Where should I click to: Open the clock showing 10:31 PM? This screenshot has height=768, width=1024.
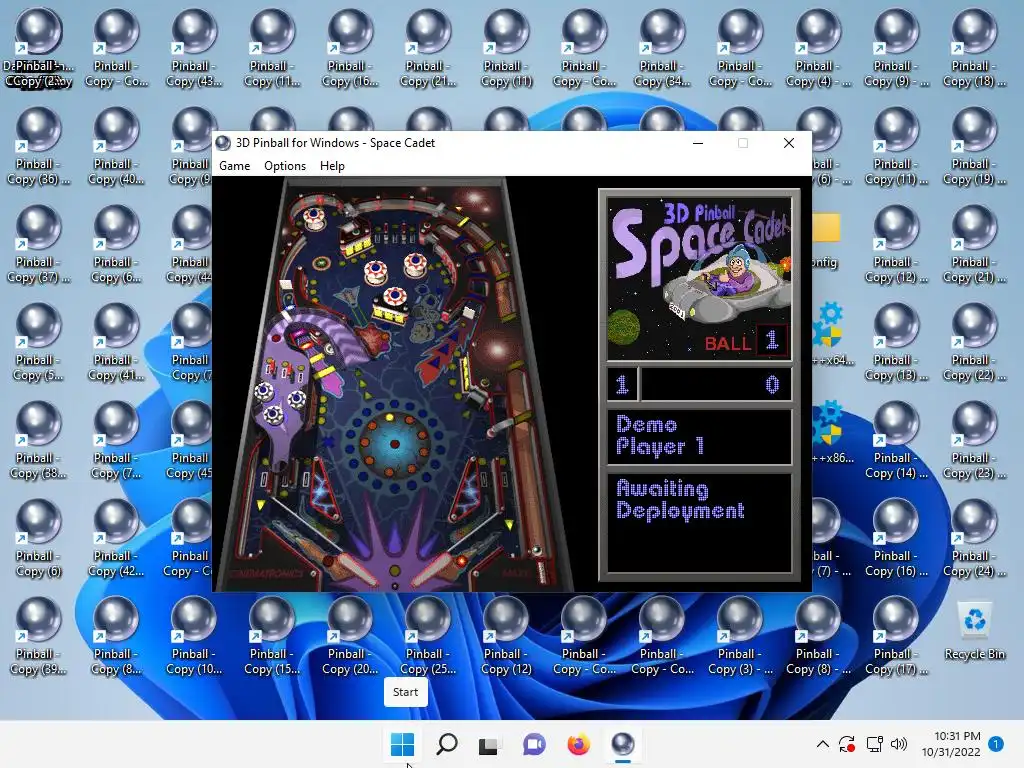[951, 744]
